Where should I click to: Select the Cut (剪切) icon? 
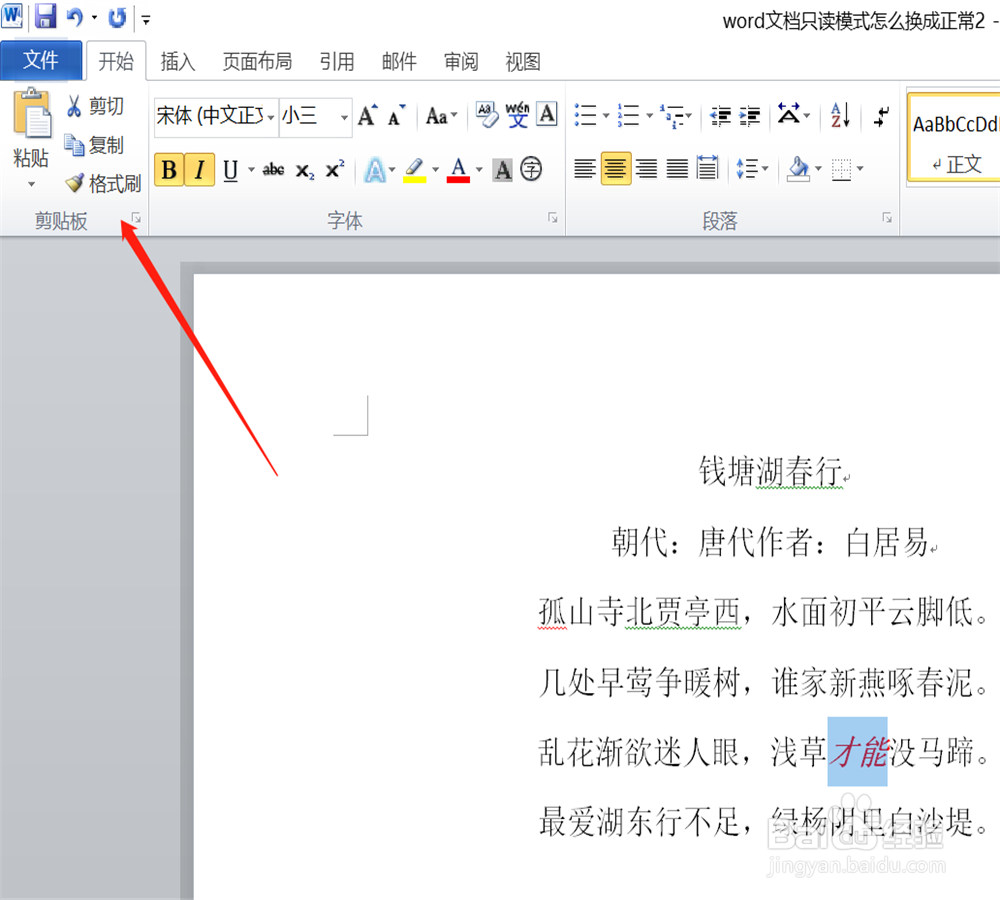pyautogui.click(x=74, y=106)
